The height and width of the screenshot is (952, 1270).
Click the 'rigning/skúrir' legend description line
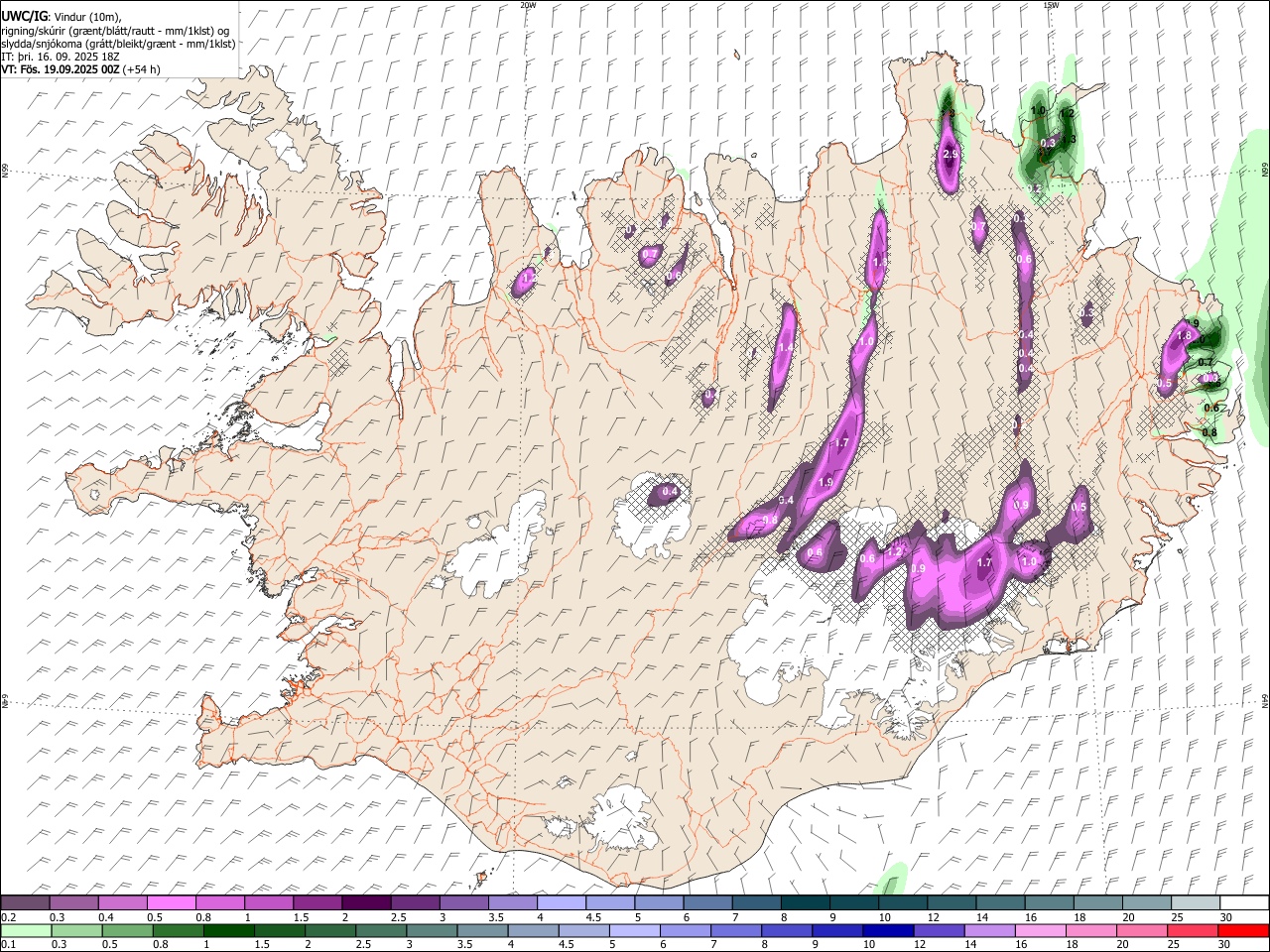[116, 30]
